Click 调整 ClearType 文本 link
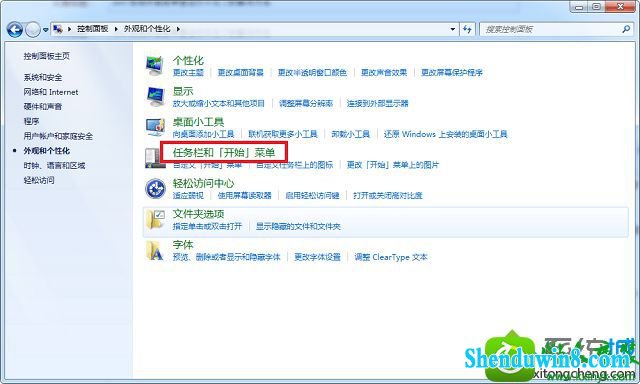 pyautogui.click(x=391, y=257)
